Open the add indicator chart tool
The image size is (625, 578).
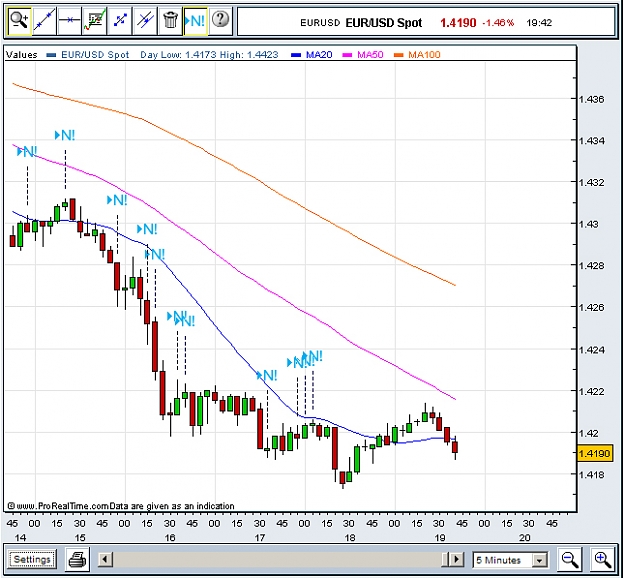[x=94, y=21]
